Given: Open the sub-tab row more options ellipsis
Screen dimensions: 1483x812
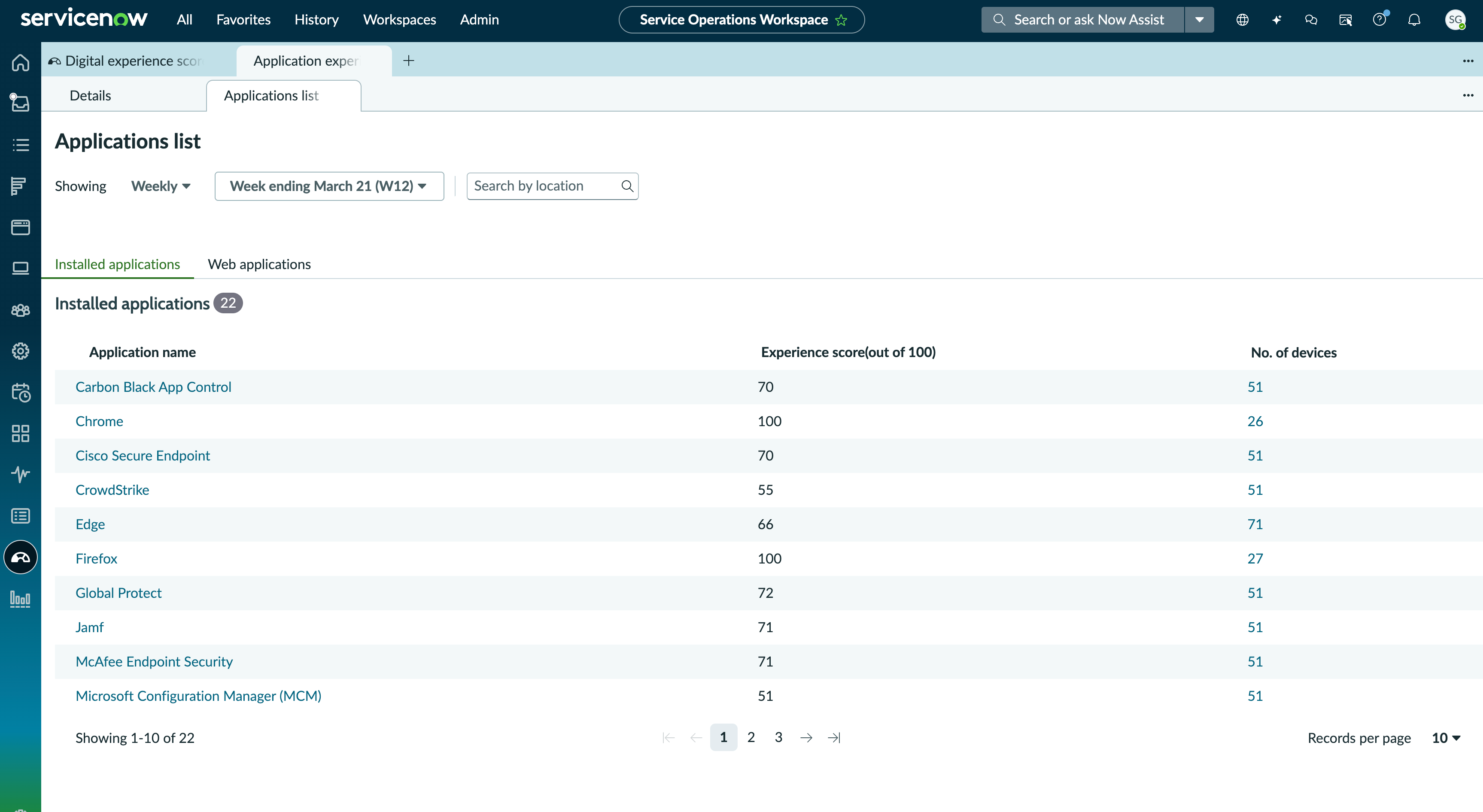Looking at the screenshot, I should (x=1468, y=95).
